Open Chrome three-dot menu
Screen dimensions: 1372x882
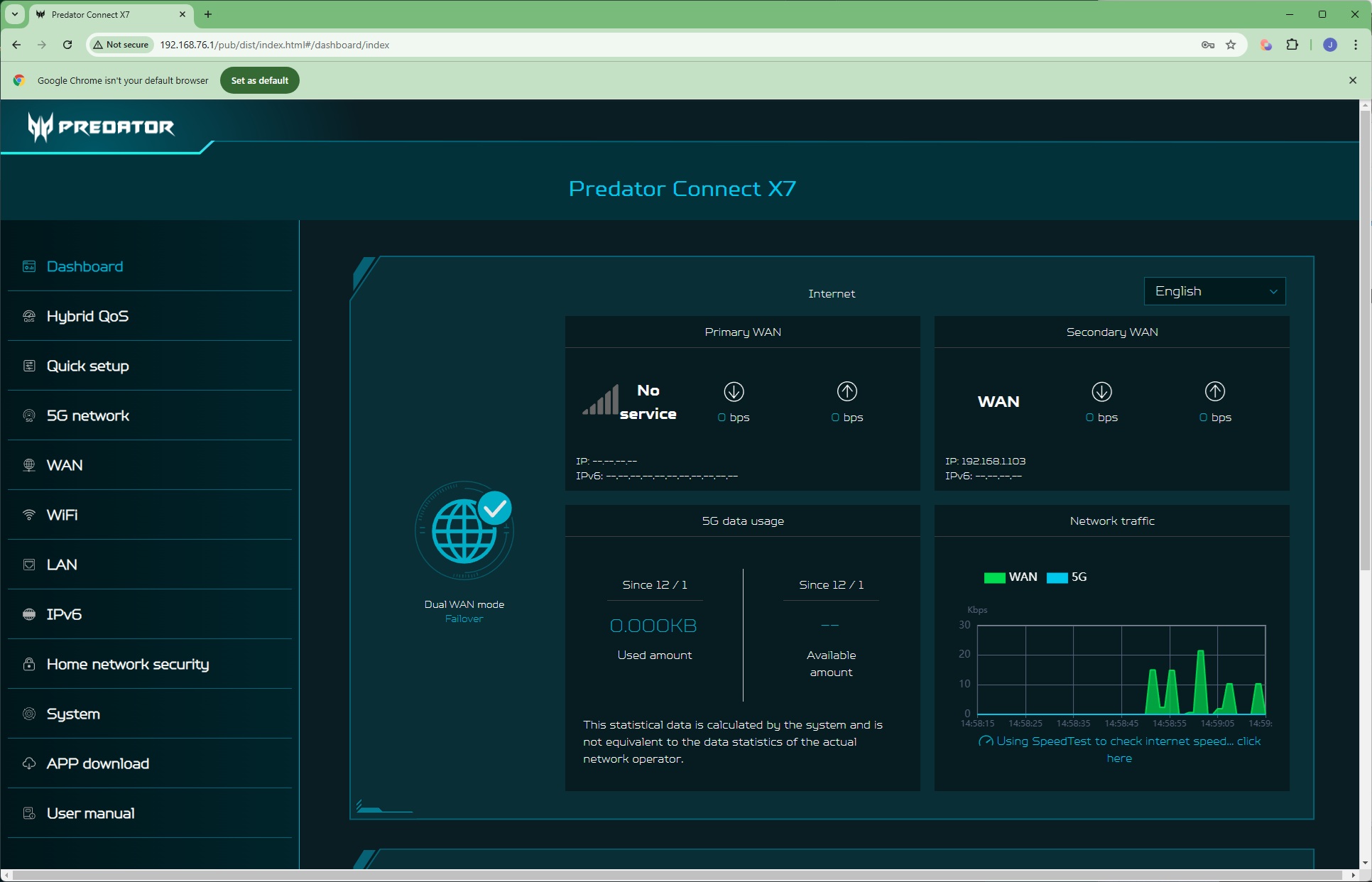1355,45
